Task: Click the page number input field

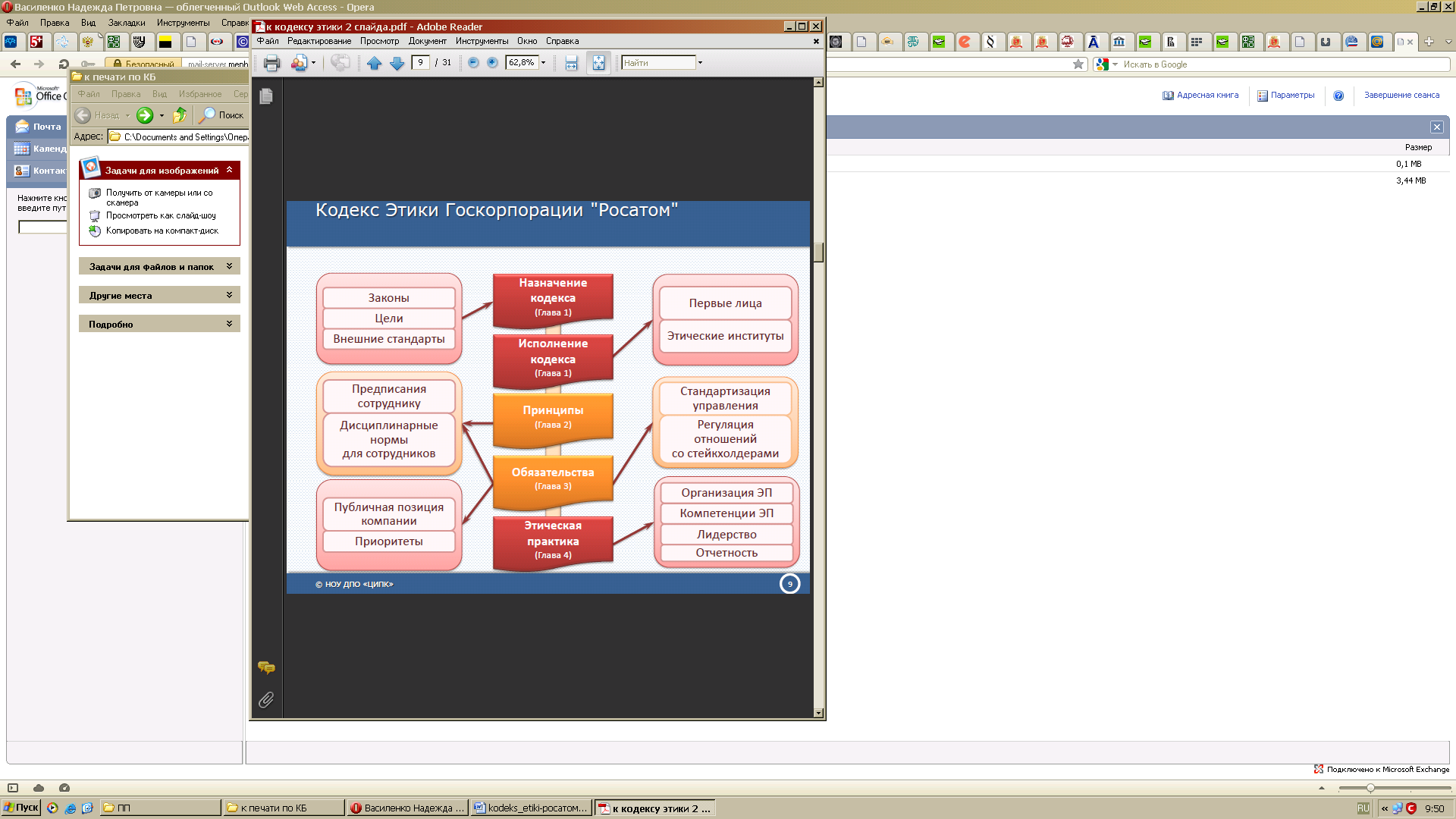Action: point(421,63)
